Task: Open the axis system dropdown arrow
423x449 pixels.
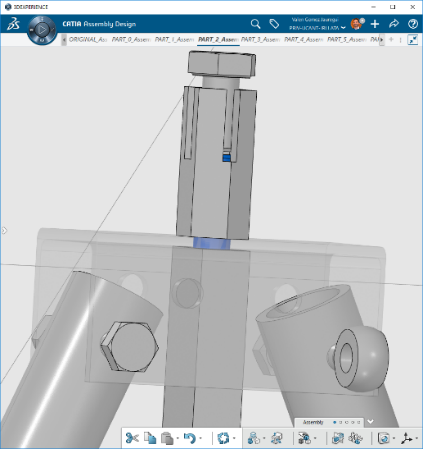Action: point(417,438)
